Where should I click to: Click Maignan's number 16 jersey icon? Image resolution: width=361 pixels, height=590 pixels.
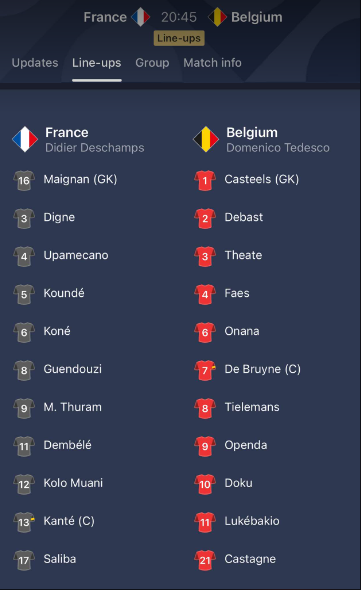click(x=24, y=180)
